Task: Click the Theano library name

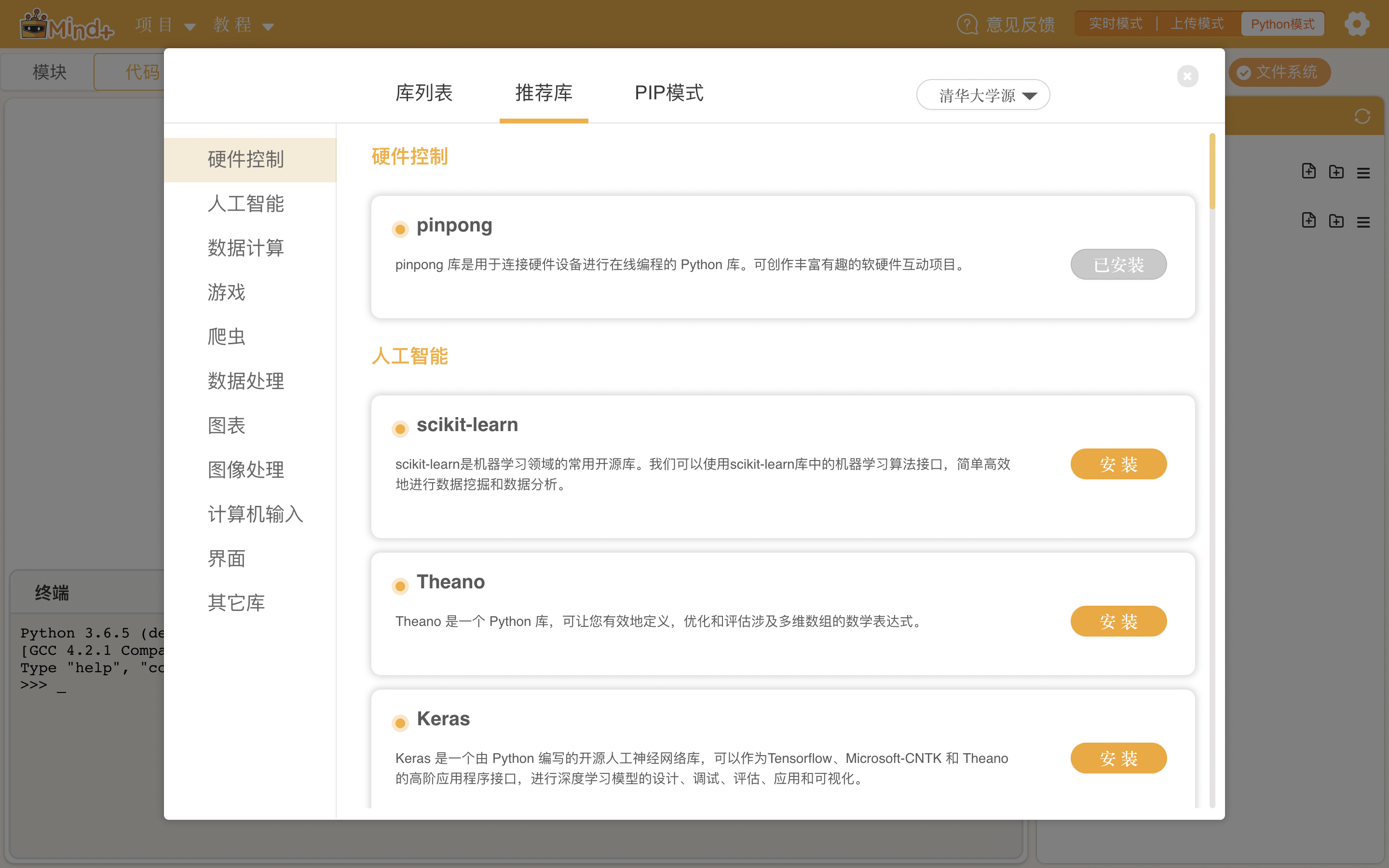Action: [x=450, y=582]
